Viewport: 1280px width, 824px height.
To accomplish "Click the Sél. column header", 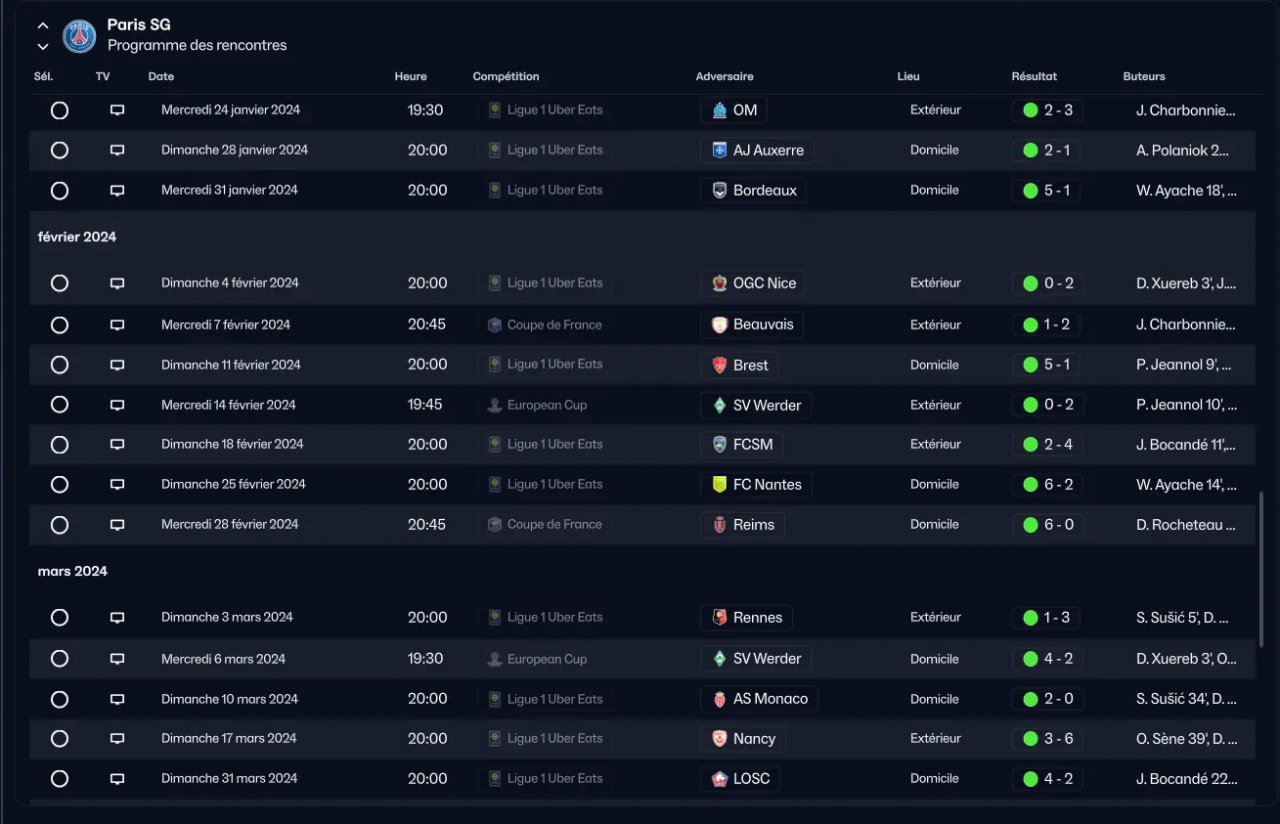I will (44, 77).
